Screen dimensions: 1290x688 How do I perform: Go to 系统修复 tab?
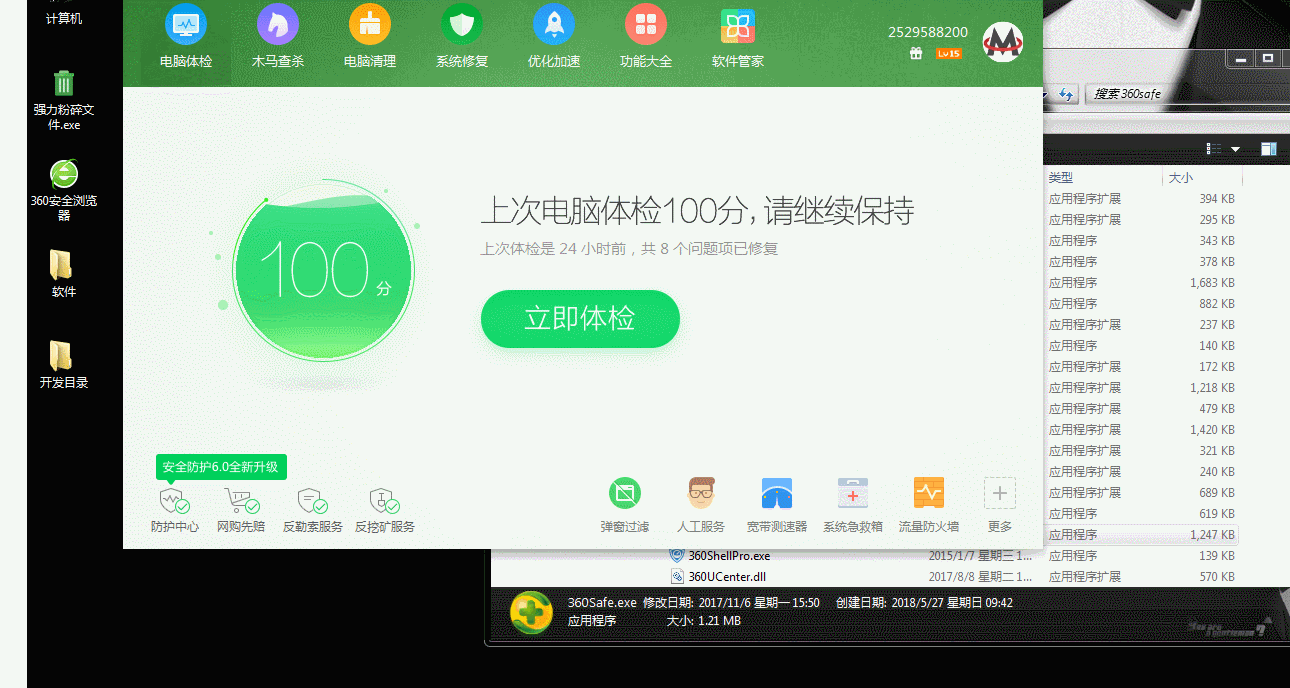point(462,38)
